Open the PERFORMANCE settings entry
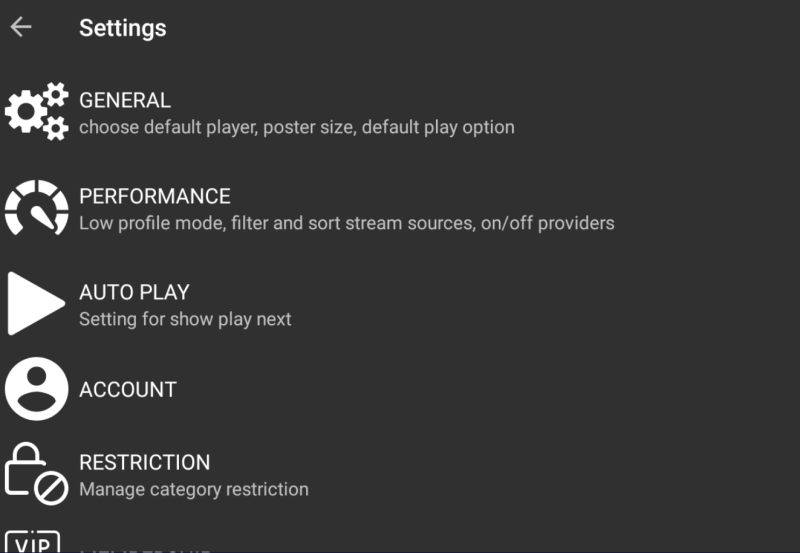This screenshot has width=800, height=553. point(155,196)
